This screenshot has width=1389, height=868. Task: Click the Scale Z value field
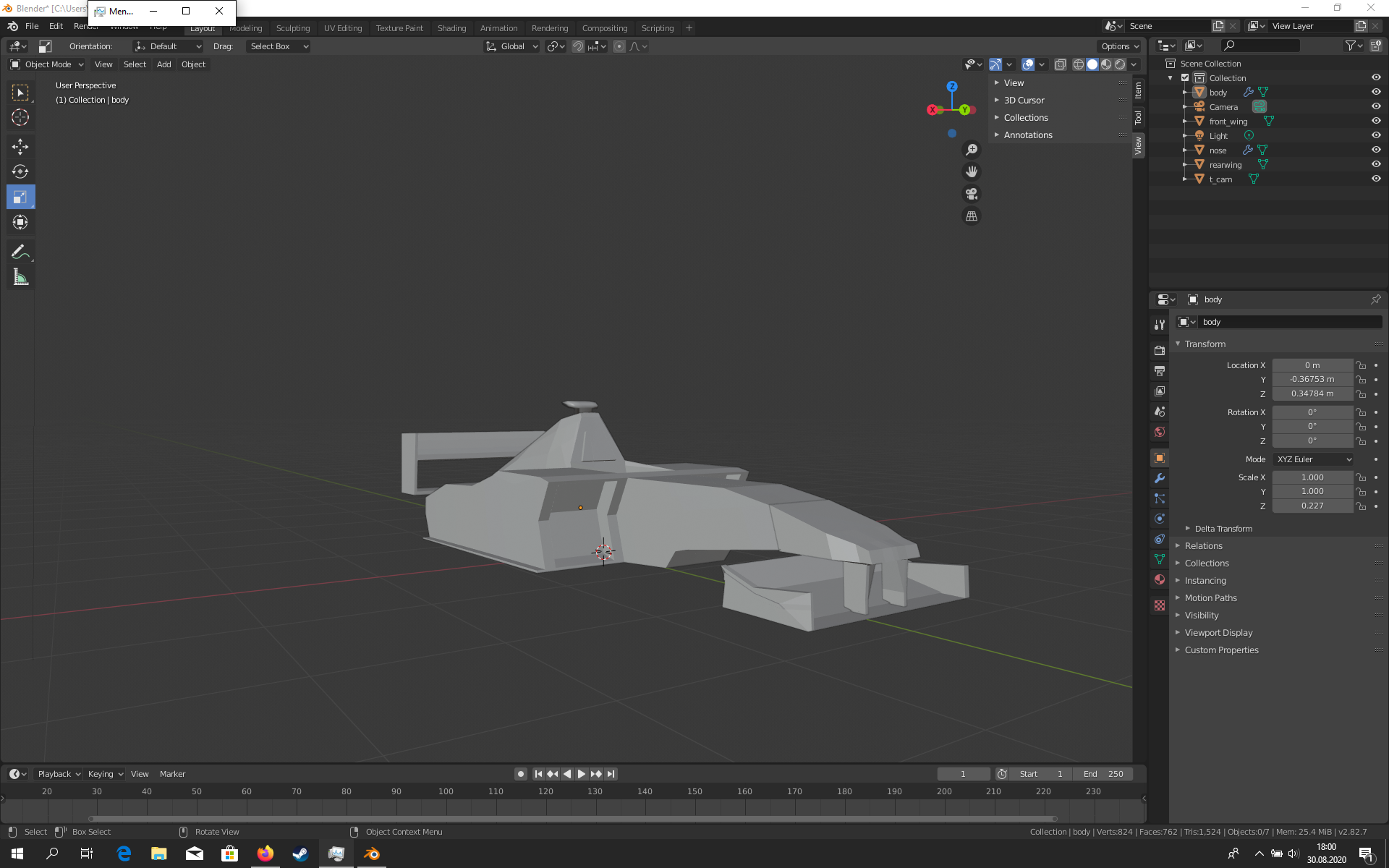(x=1312, y=506)
